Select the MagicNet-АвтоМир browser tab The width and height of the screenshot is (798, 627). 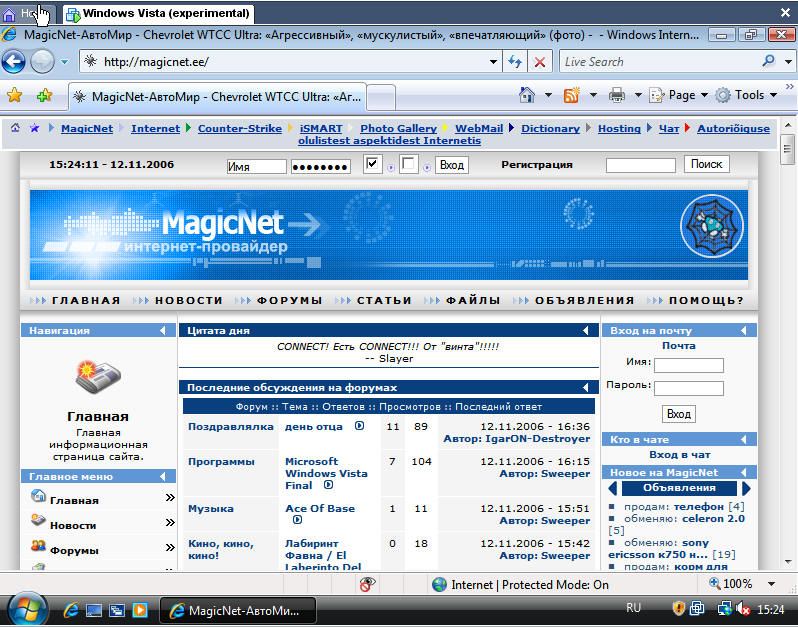[x=217, y=97]
